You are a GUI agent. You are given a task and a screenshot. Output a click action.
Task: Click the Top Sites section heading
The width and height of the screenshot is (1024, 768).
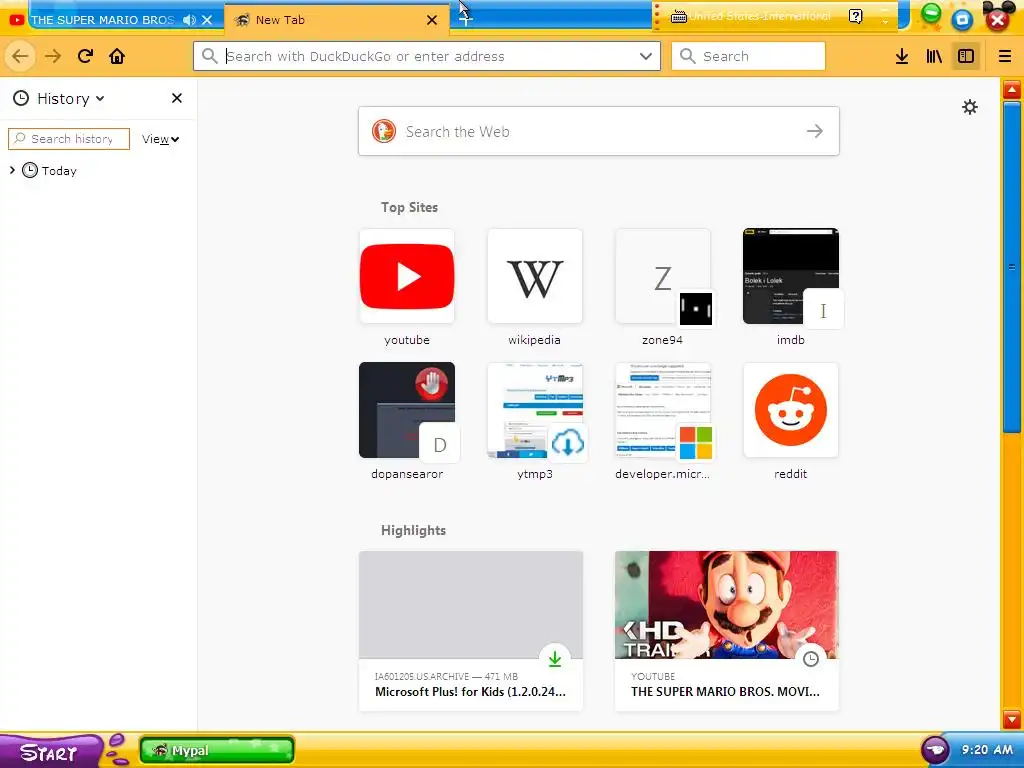click(409, 207)
